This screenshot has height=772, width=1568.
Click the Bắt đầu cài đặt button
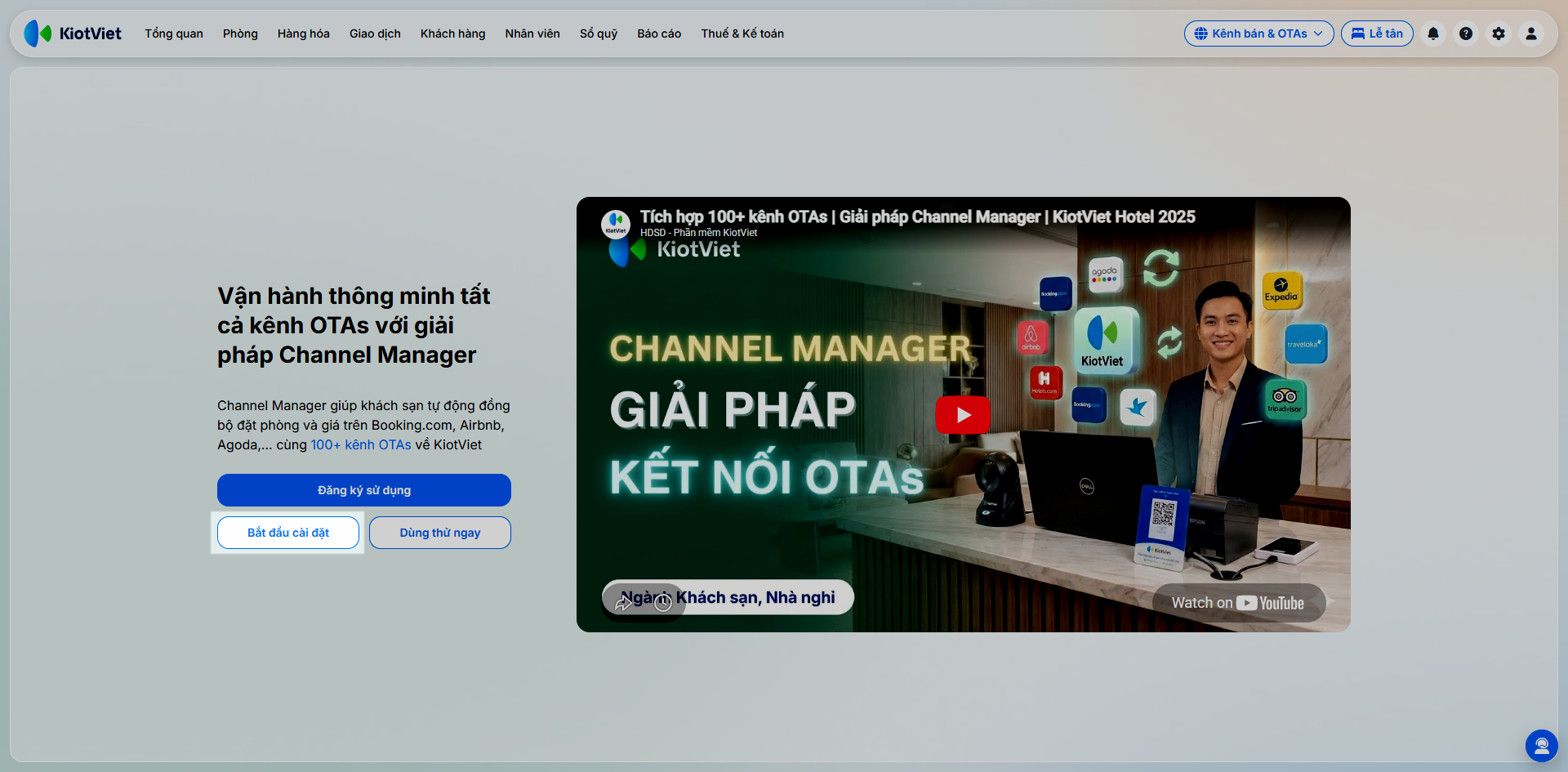pos(288,533)
